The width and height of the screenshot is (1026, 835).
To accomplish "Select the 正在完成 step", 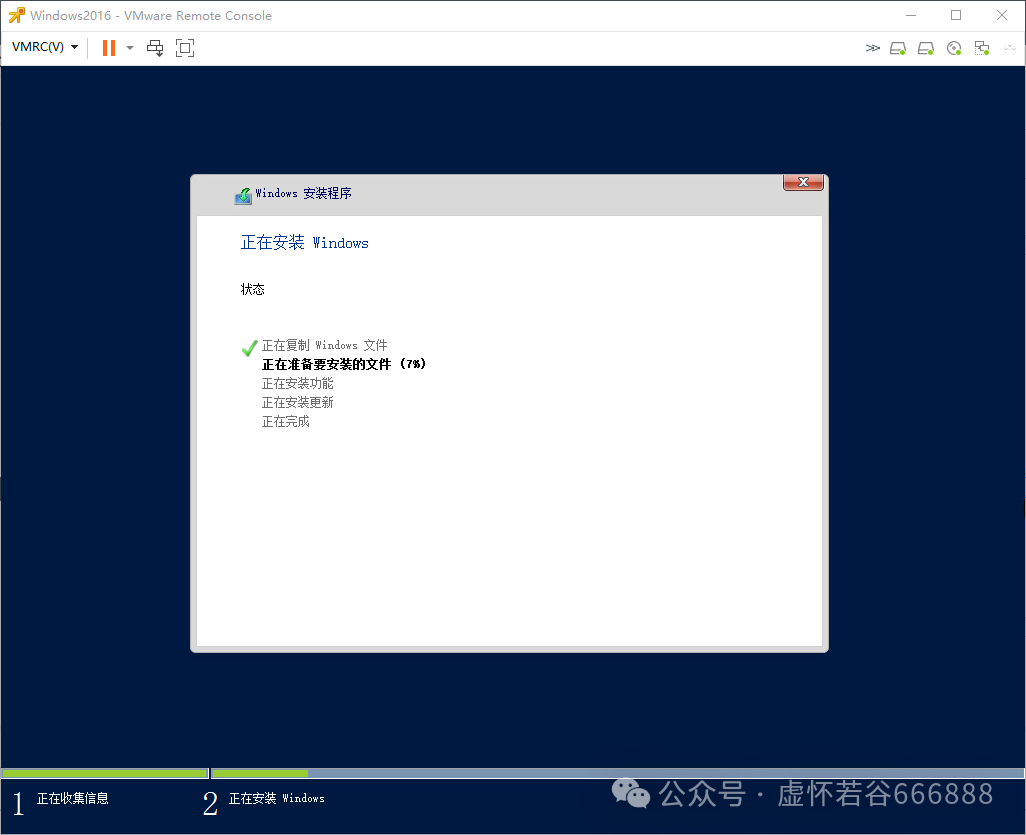I will click(x=285, y=421).
